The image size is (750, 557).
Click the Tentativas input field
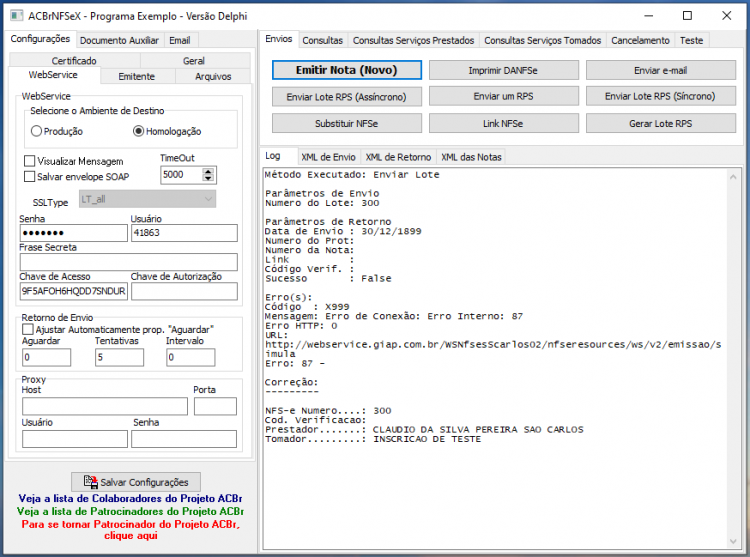click(120, 357)
